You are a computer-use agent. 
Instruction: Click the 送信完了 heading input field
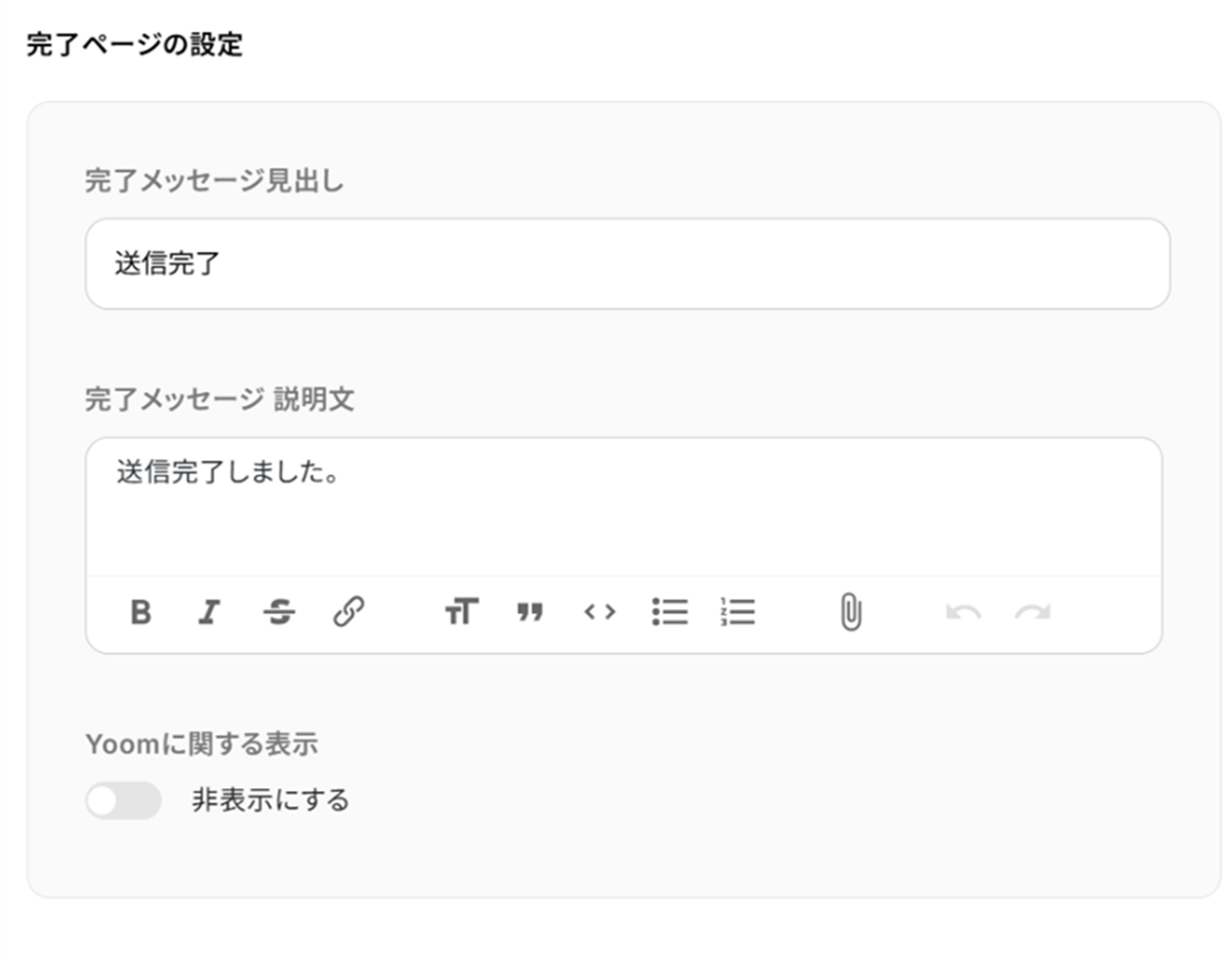point(627,264)
